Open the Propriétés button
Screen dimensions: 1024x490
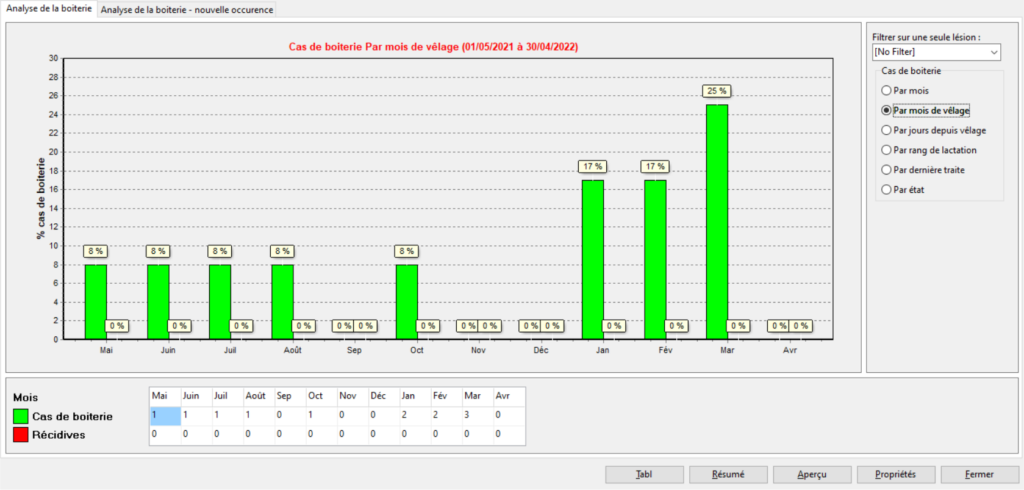click(869, 474)
